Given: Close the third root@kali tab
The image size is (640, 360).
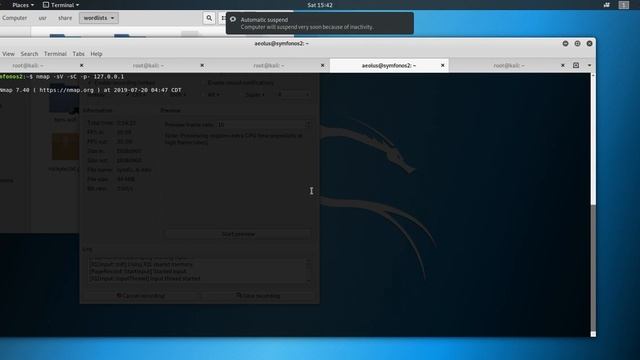Looking at the screenshot, I should pyautogui.click(x=322, y=65).
